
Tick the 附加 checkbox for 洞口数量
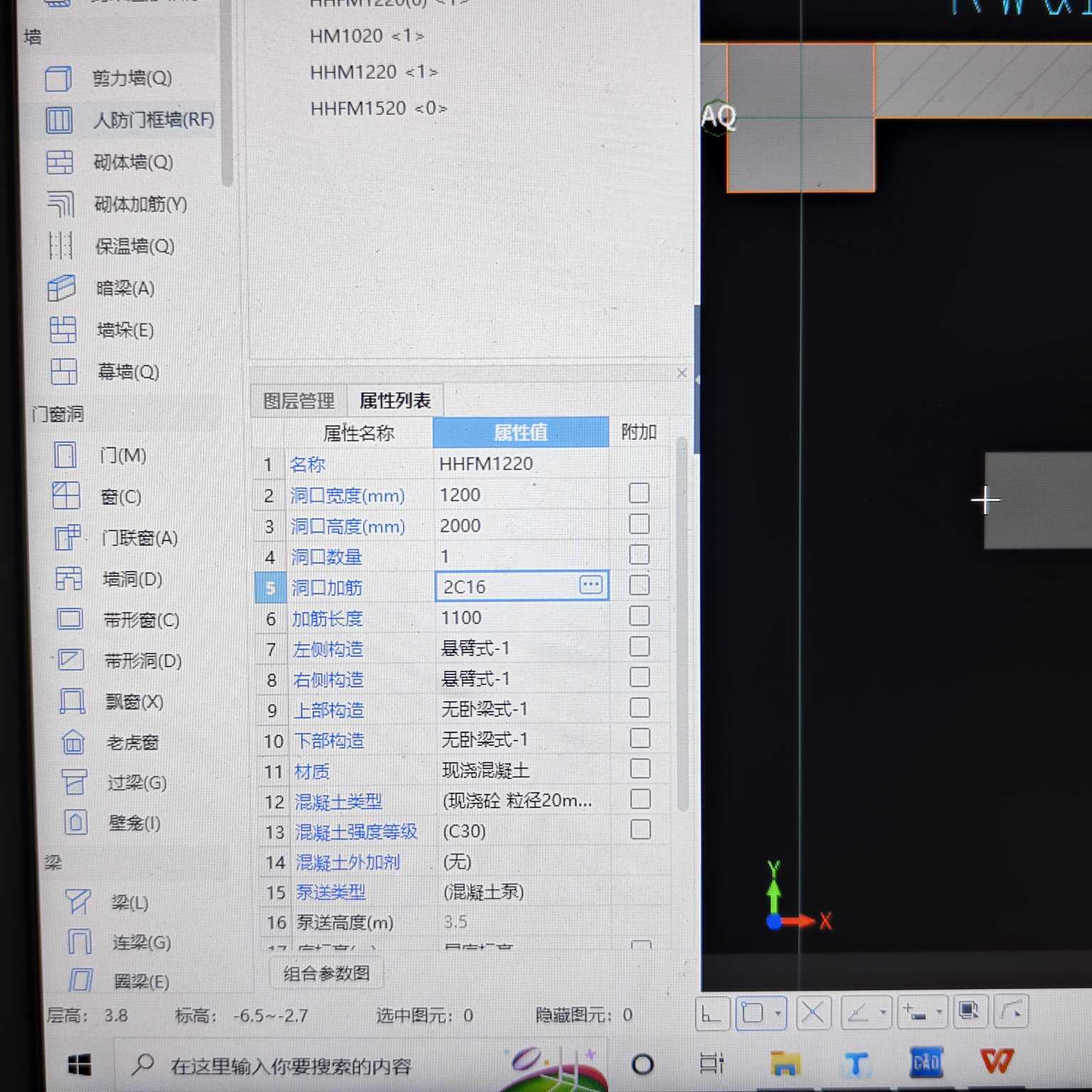pyautogui.click(x=639, y=555)
